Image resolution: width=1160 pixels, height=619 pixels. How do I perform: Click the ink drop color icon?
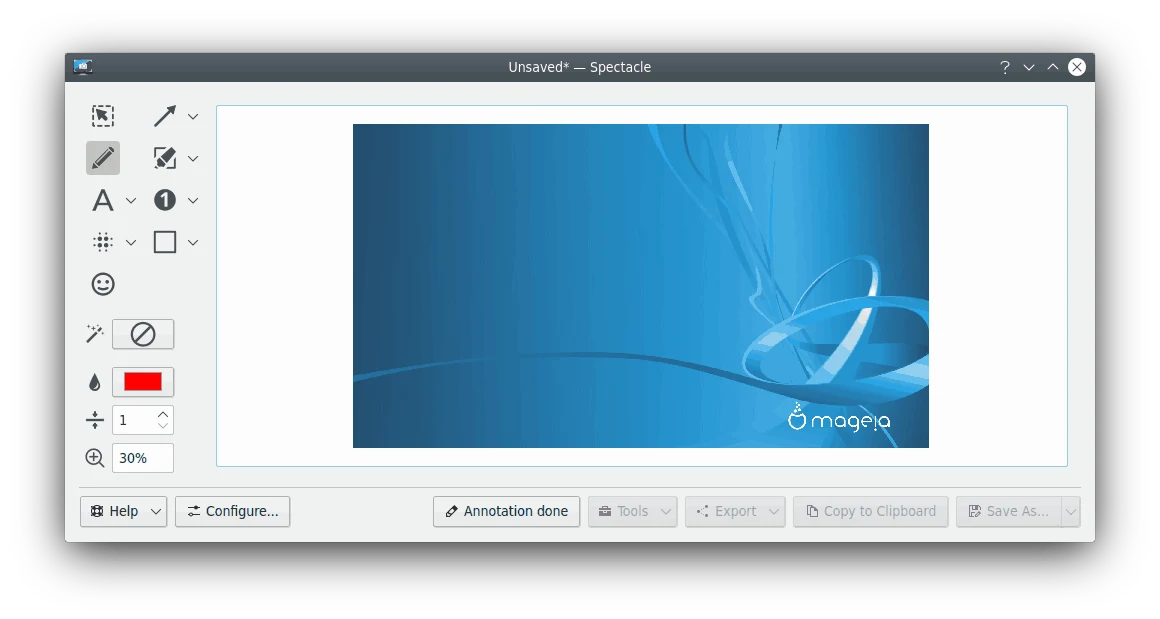pos(95,382)
